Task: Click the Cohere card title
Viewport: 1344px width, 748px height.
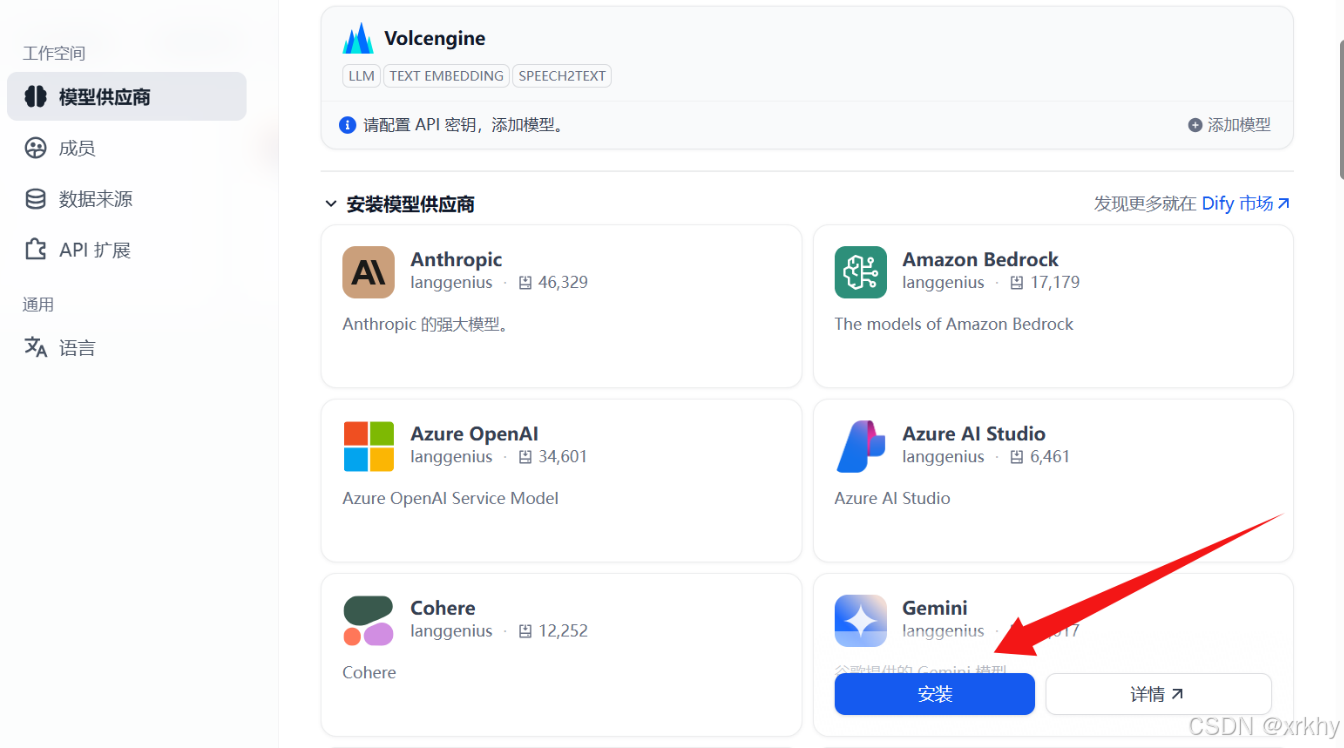Action: (443, 607)
